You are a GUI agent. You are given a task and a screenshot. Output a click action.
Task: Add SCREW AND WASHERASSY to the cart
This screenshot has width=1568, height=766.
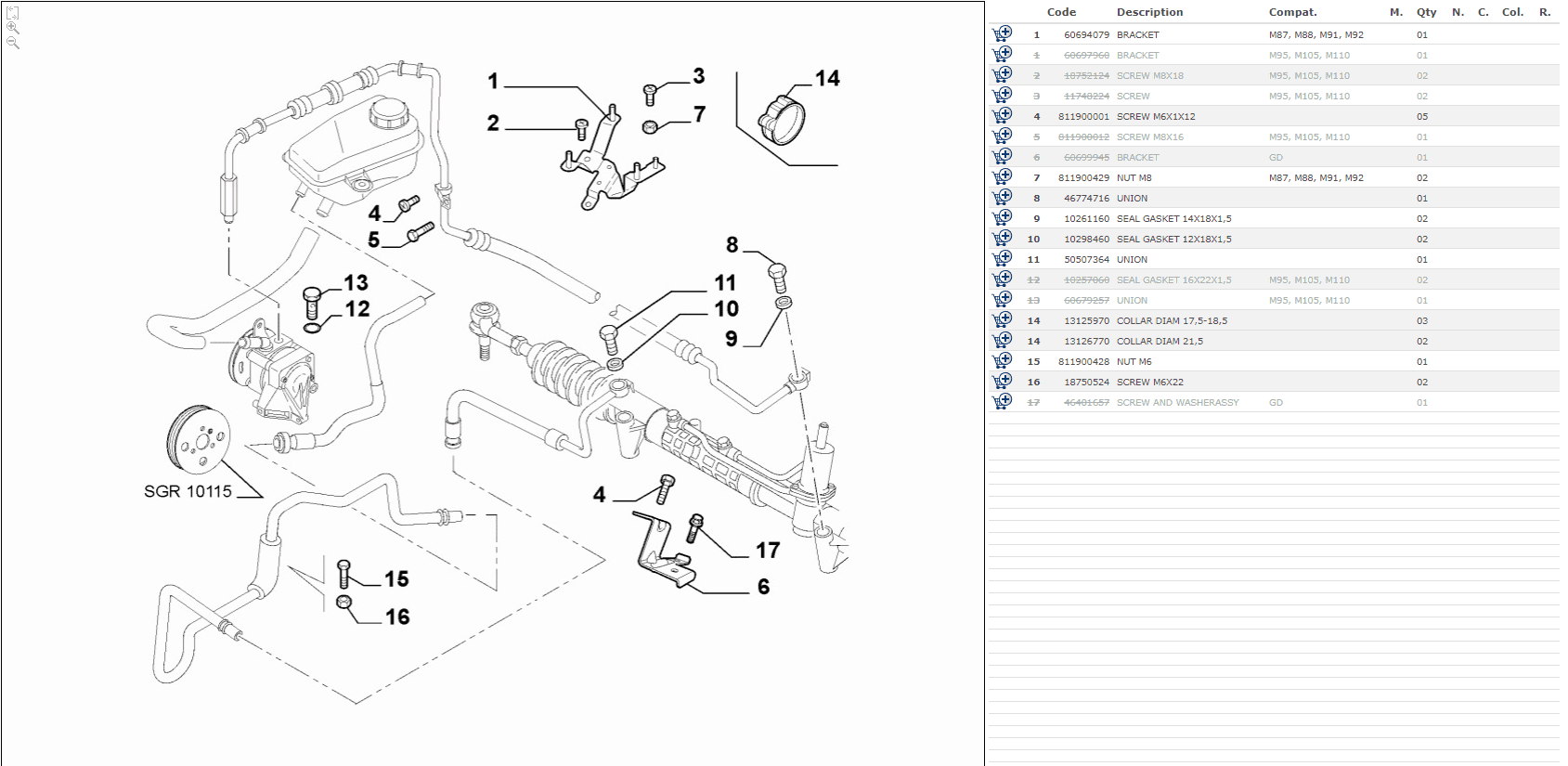[1003, 402]
